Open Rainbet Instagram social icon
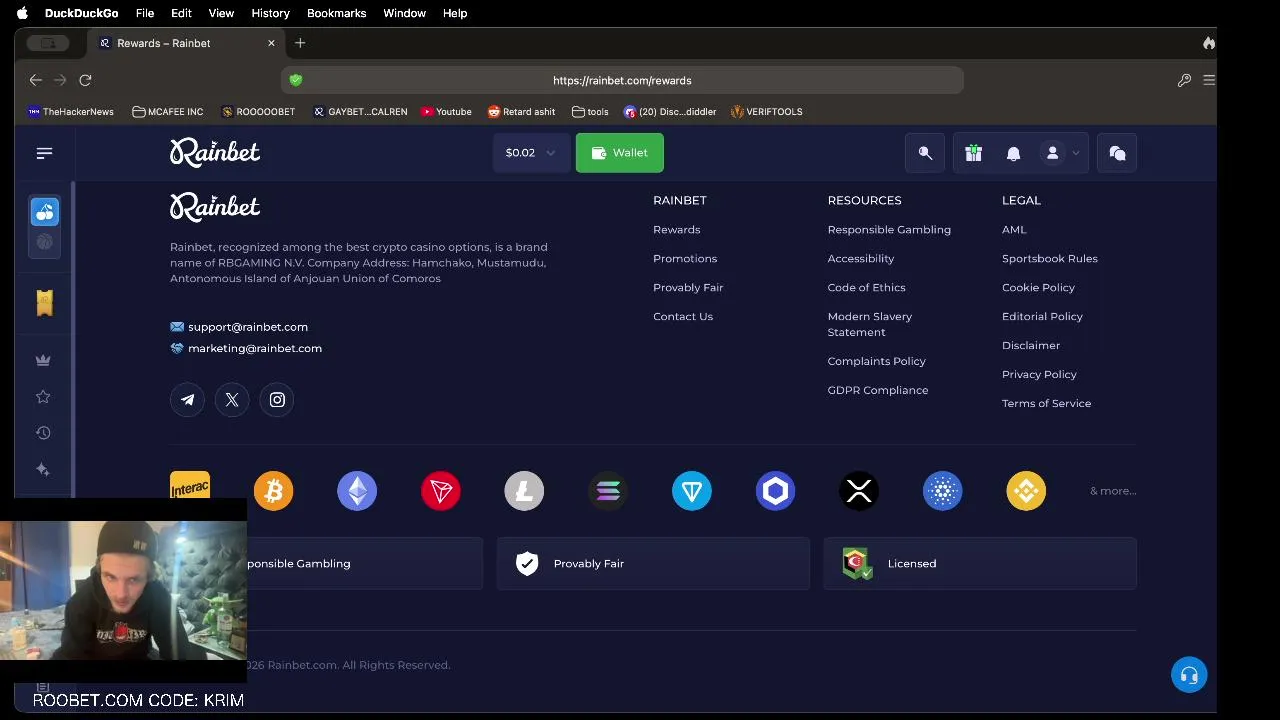 (x=277, y=400)
